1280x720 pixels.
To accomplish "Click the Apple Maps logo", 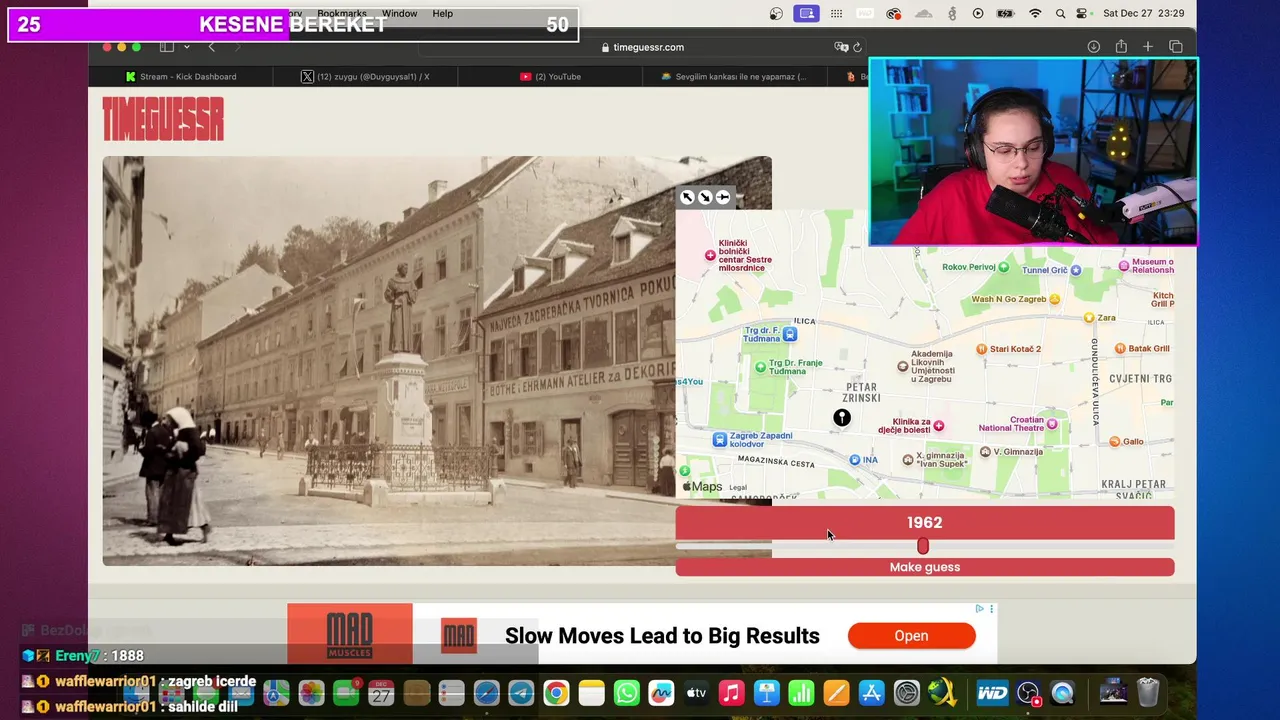I will [x=702, y=487].
